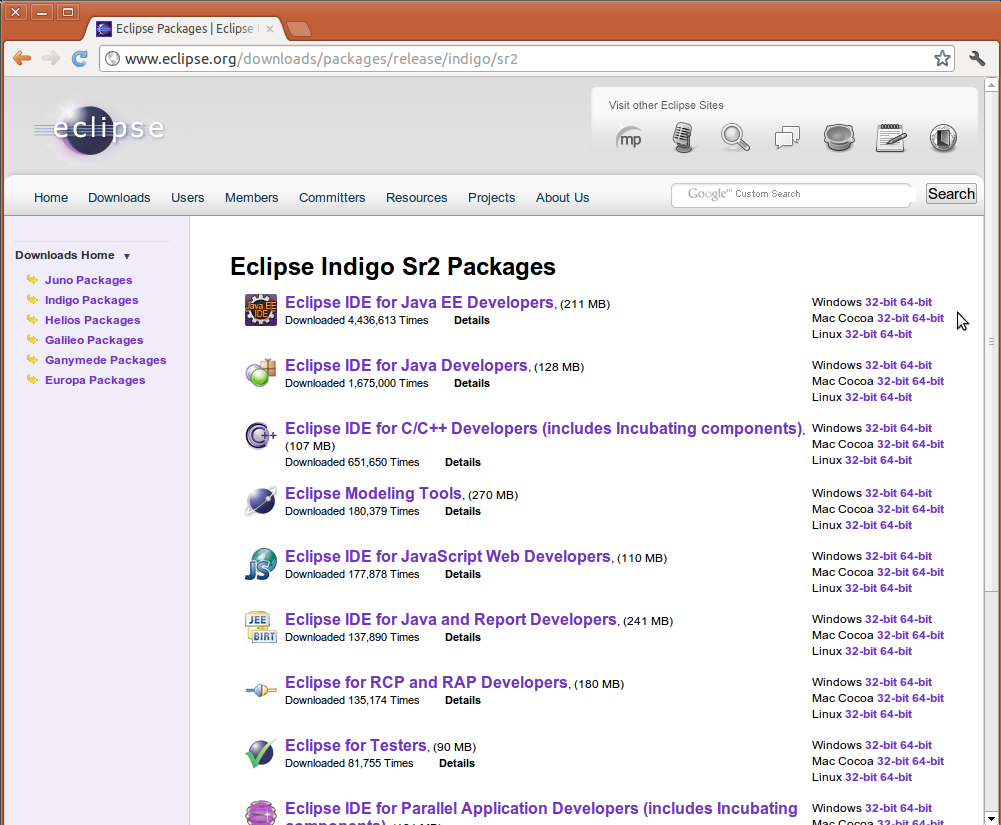Open the Downloads menu item
1001x825 pixels.
point(119,198)
